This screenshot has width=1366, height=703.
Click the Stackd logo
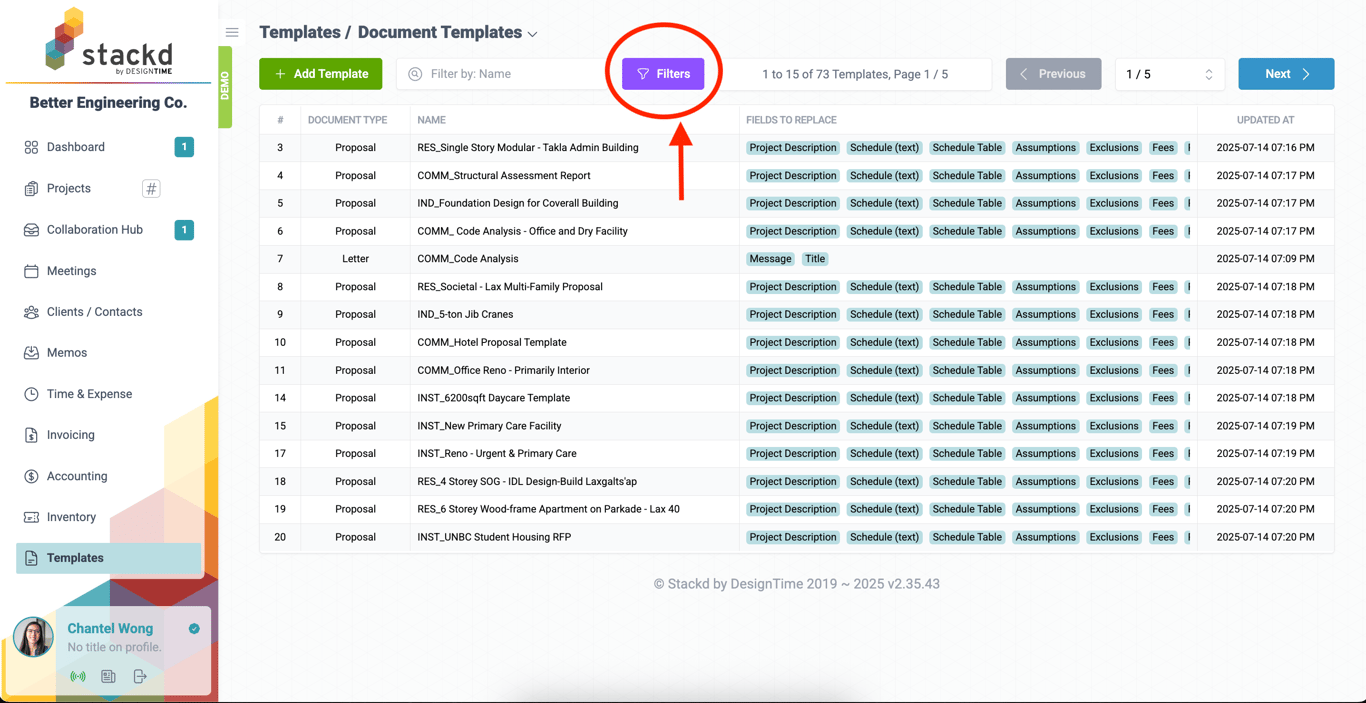coord(109,41)
